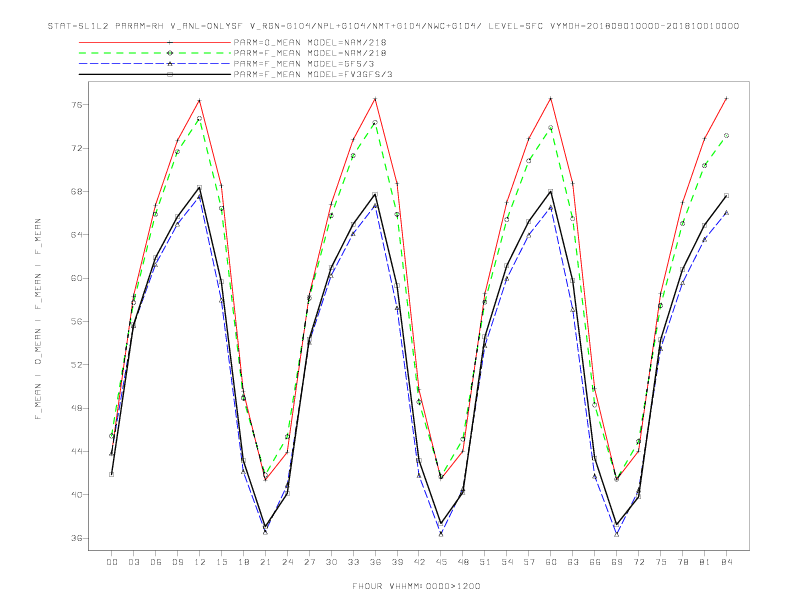This screenshot has height=612, width=792.
Task: Click y-axis tick value 48
Action: pyautogui.click(x=77, y=408)
